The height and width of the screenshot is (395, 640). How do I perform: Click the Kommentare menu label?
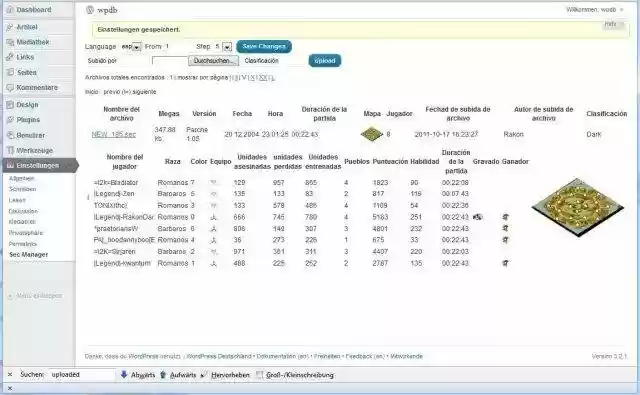pos(37,87)
